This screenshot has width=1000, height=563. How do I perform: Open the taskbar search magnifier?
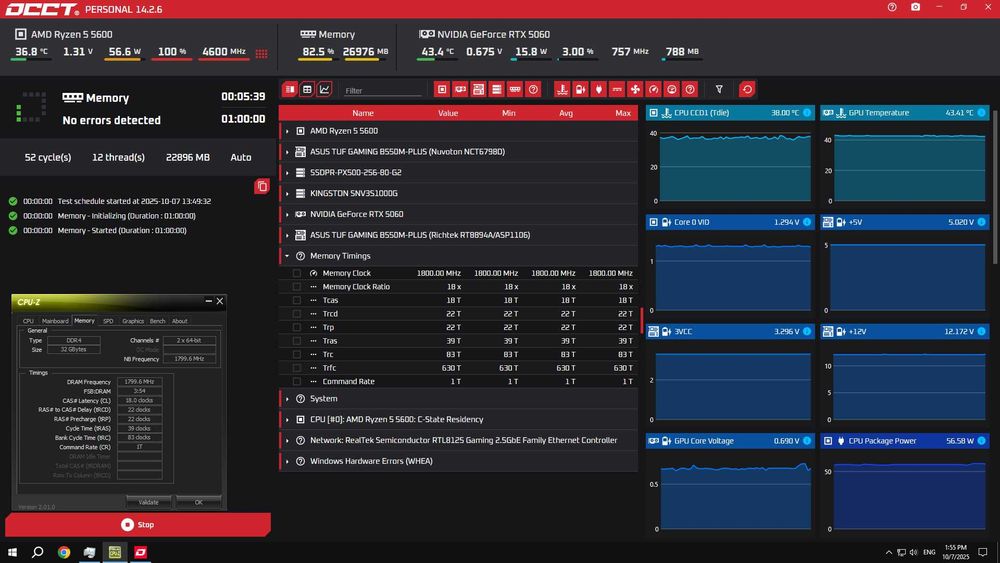38,552
